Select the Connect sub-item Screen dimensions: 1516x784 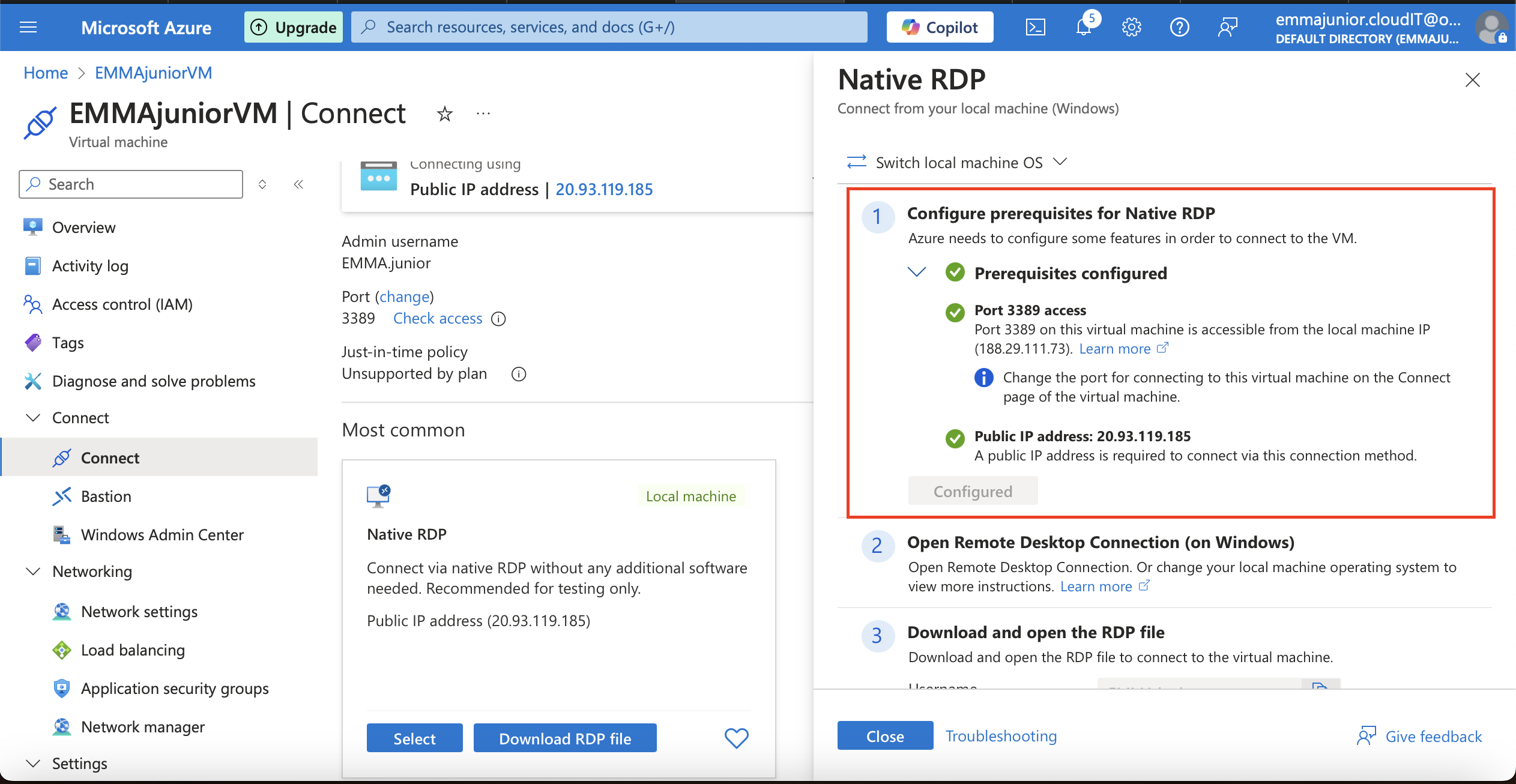pyautogui.click(x=160, y=457)
